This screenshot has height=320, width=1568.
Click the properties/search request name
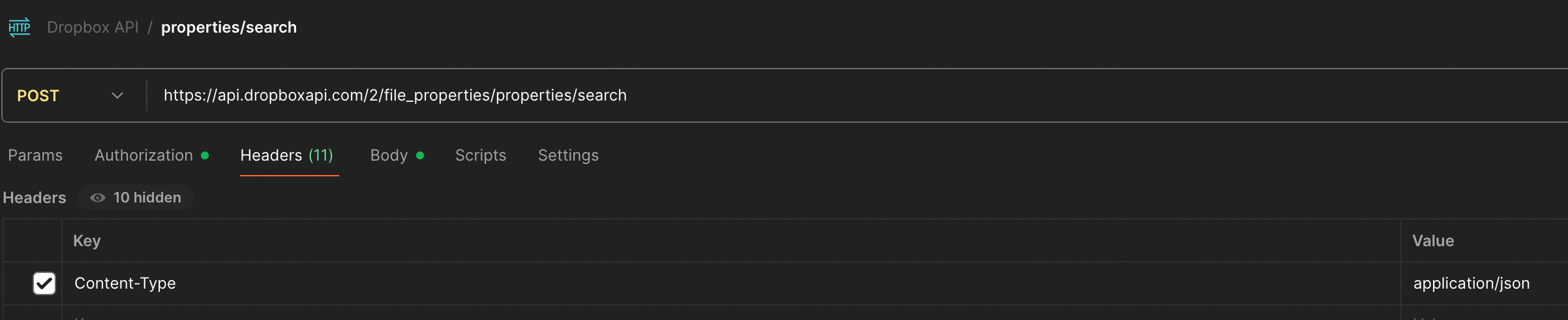pyautogui.click(x=229, y=27)
